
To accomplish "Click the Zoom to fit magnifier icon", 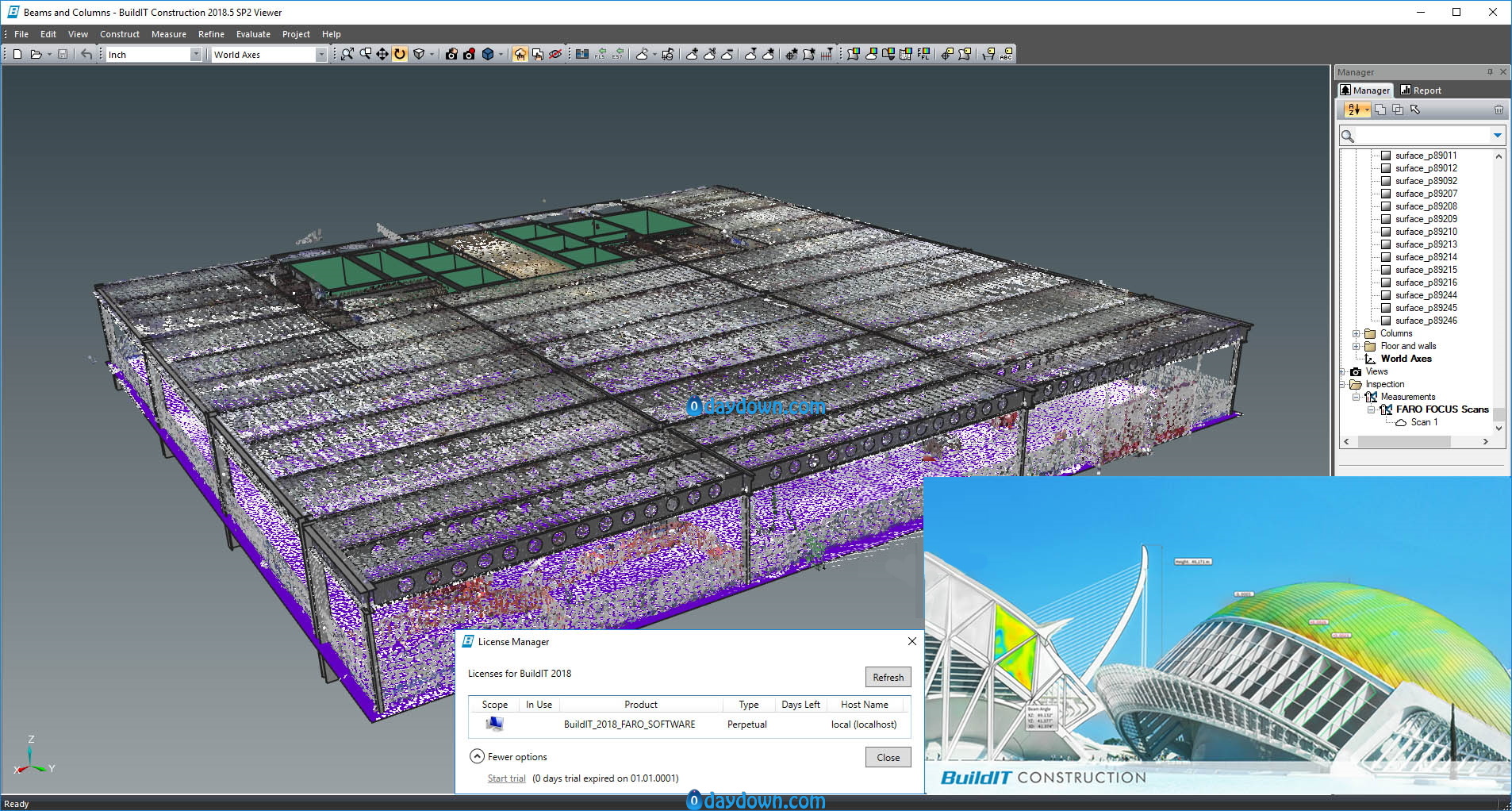I will click(x=347, y=54).
